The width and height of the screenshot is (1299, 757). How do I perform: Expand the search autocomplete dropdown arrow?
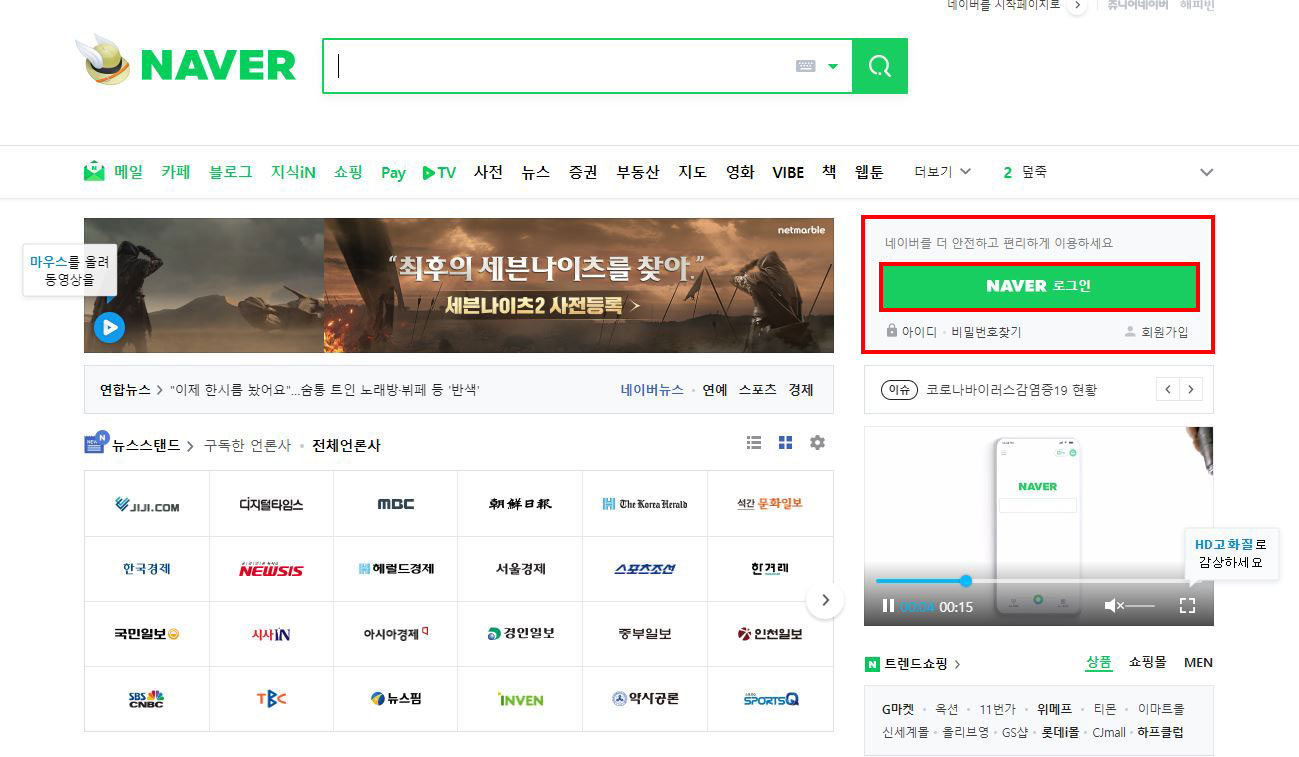pyautogui.click(x=833, y=66)
